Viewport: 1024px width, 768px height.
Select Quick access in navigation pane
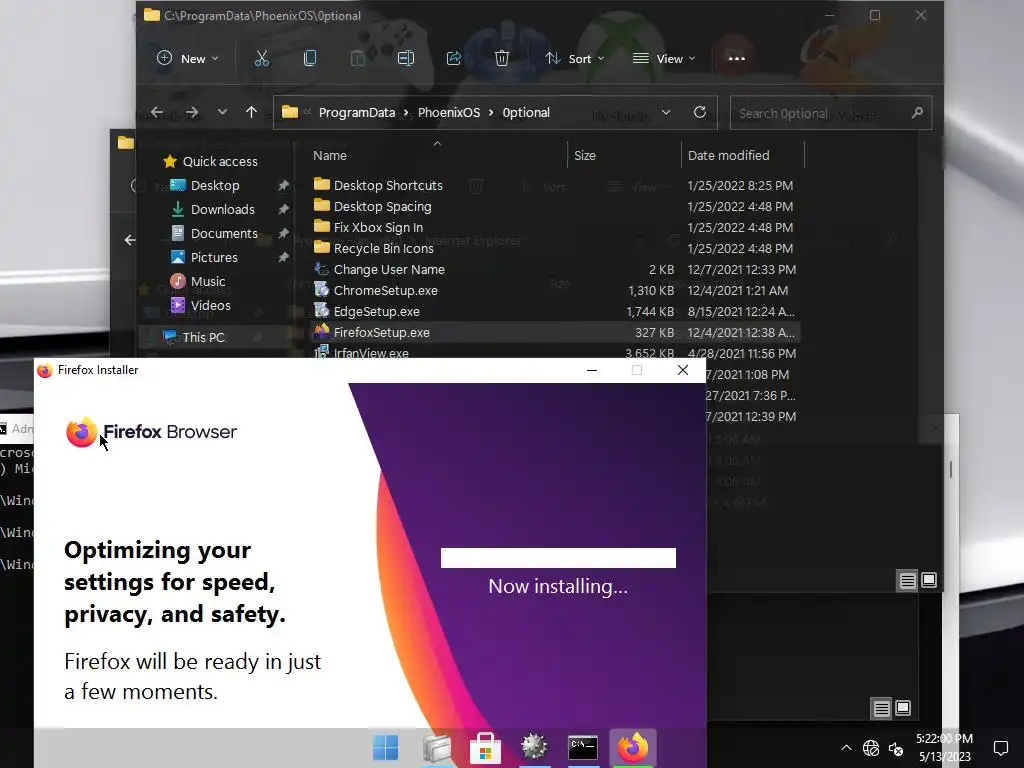coord(220,161)
